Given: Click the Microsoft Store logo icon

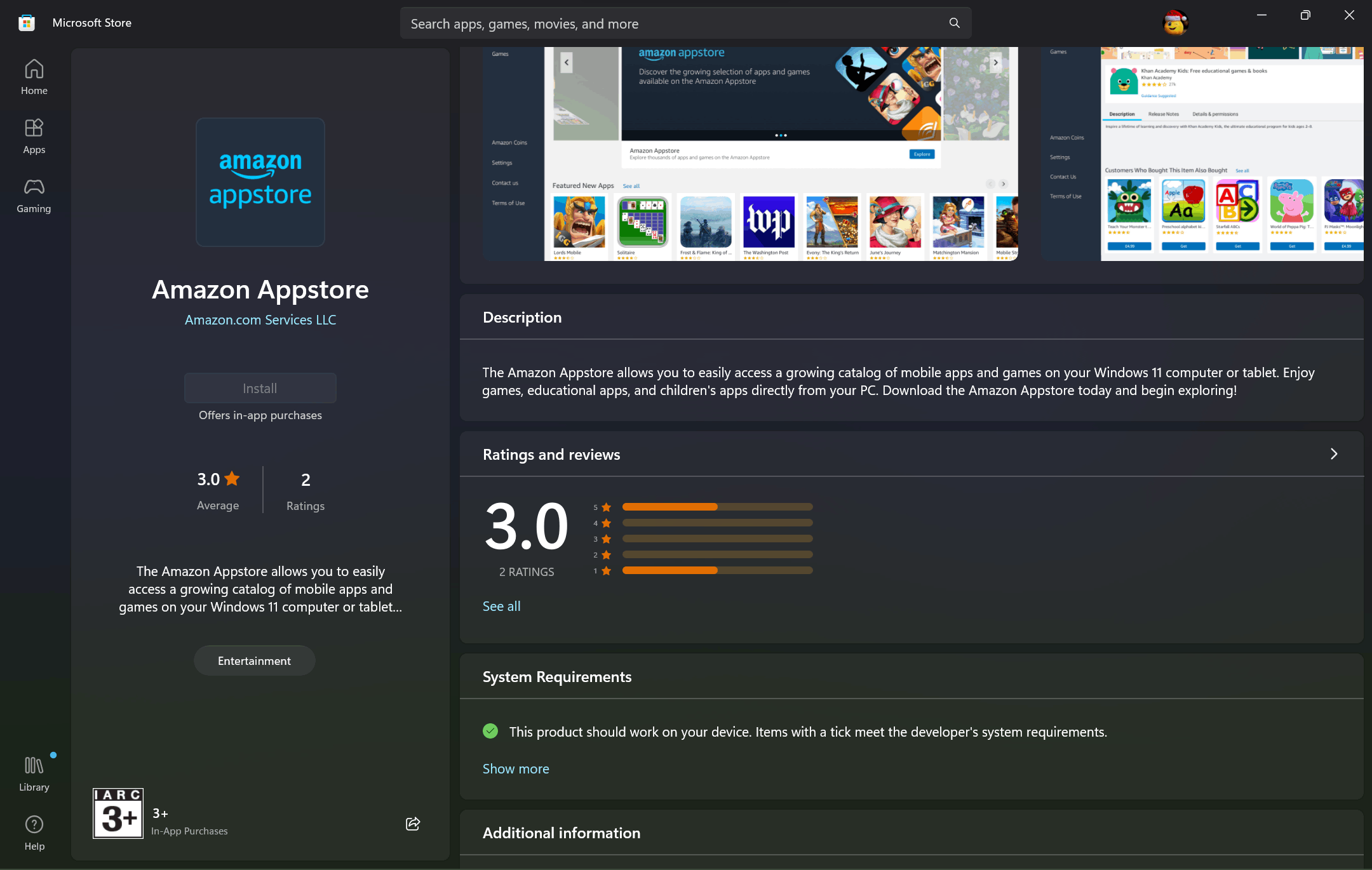Looking at the screenshot, I should click(26, 23).
